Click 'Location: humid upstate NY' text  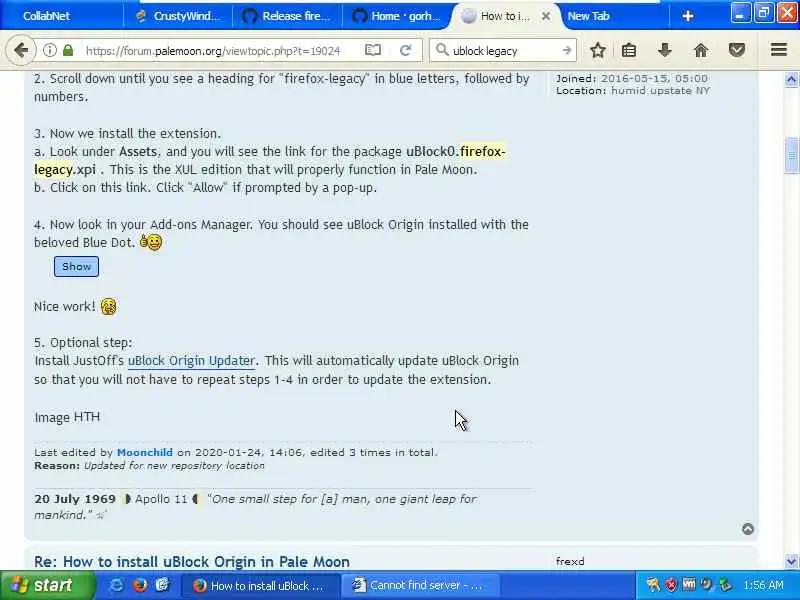pyautogui.click(x=633, y=91)
